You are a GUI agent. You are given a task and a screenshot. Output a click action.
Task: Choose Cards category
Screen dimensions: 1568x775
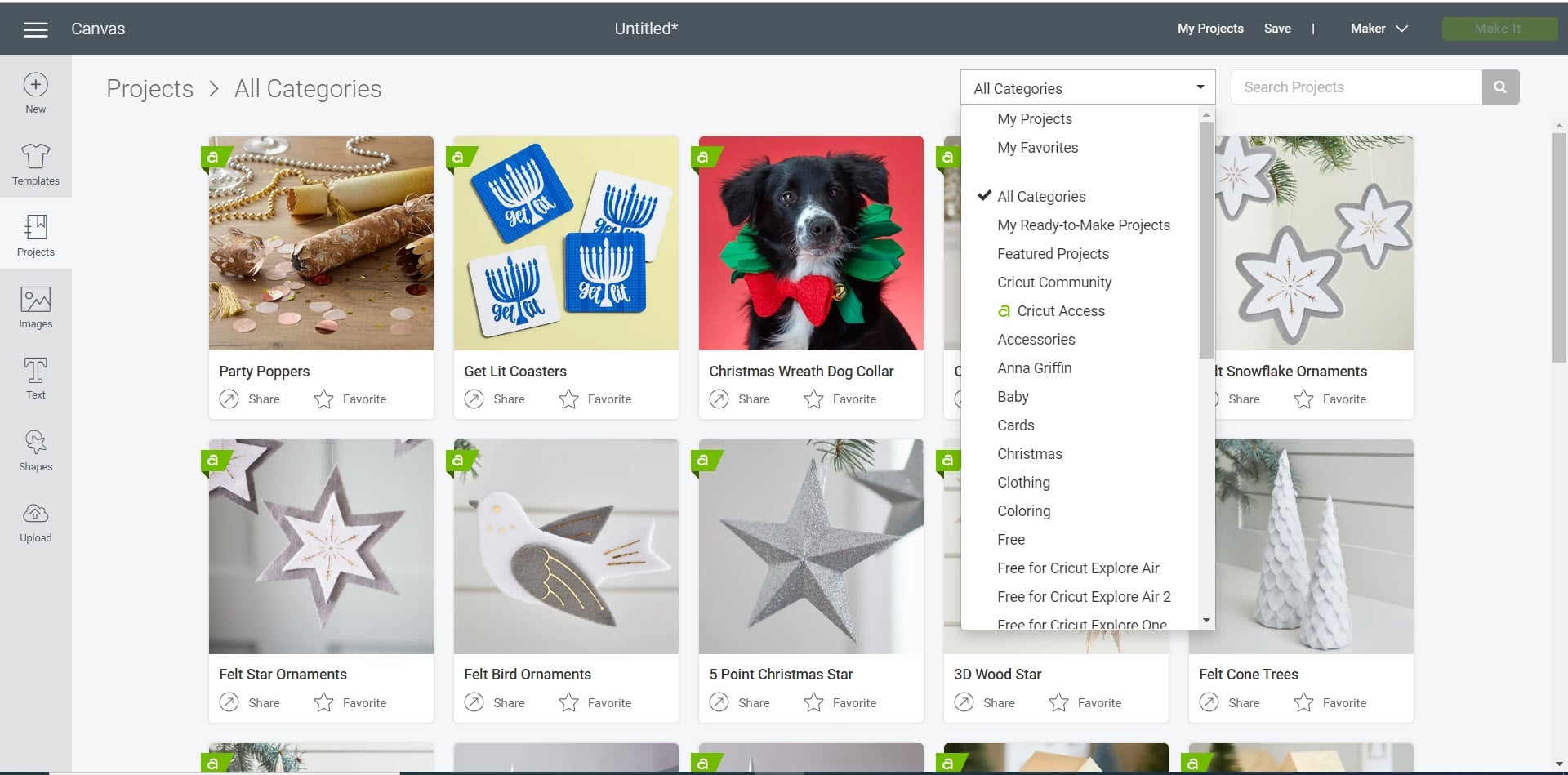pos(1015,425)
